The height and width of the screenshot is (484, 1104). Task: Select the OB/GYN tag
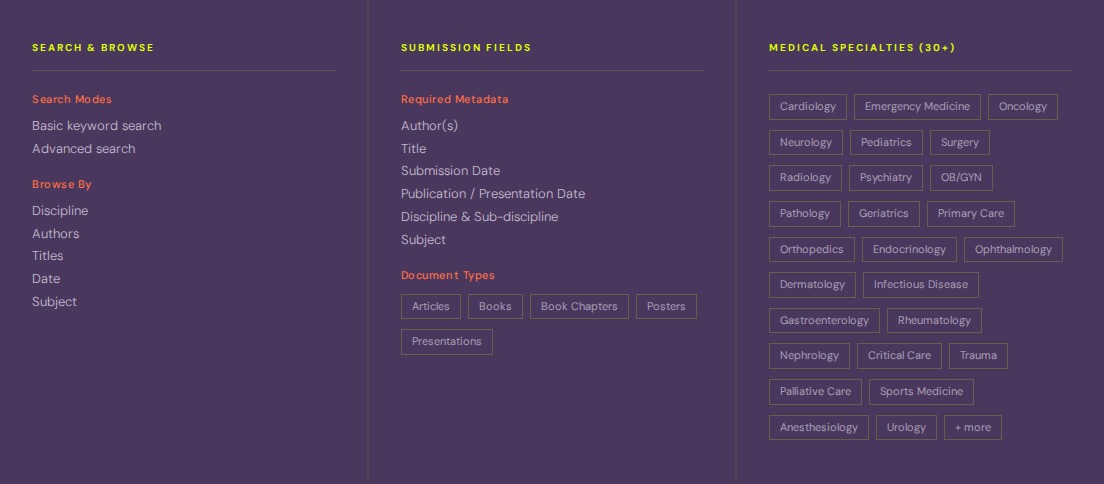pos(960,178)
